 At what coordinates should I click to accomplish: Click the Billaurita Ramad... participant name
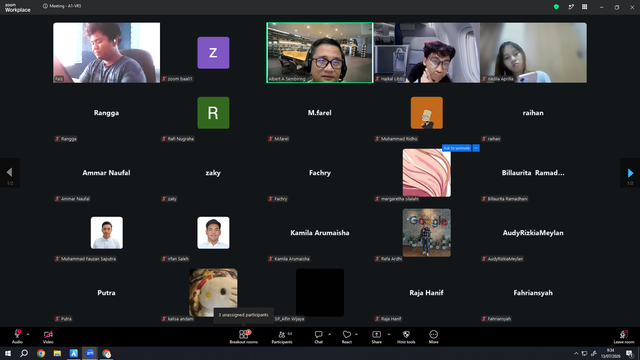coord(533,173)
